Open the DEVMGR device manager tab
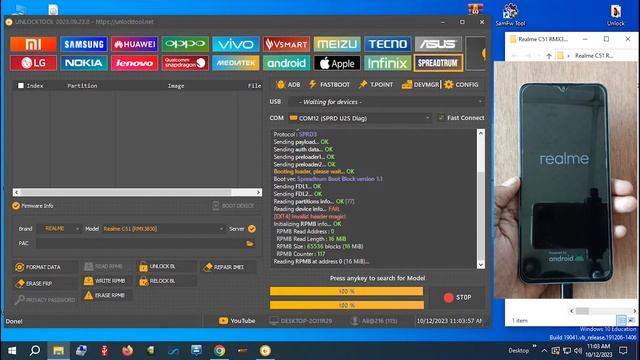 420,84
